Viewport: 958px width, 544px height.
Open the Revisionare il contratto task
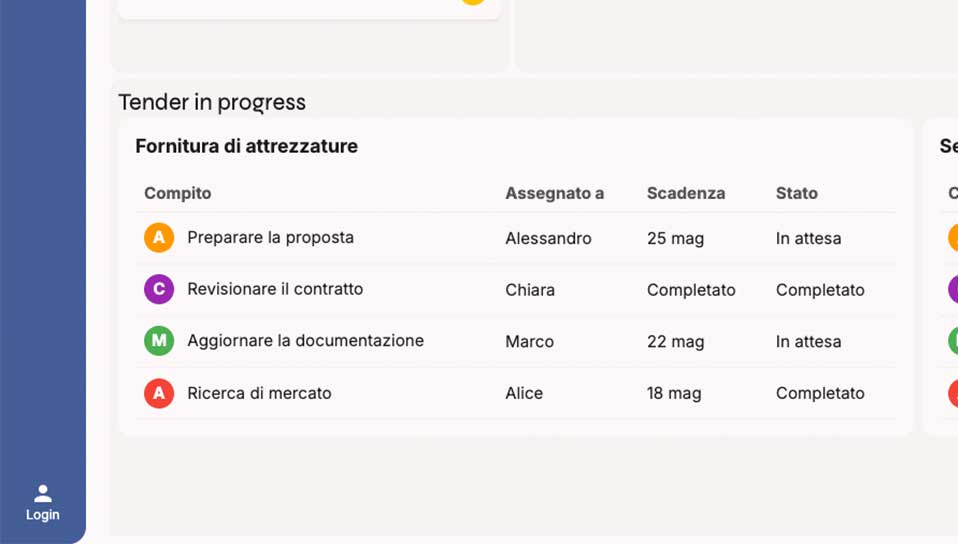[275, 289]
